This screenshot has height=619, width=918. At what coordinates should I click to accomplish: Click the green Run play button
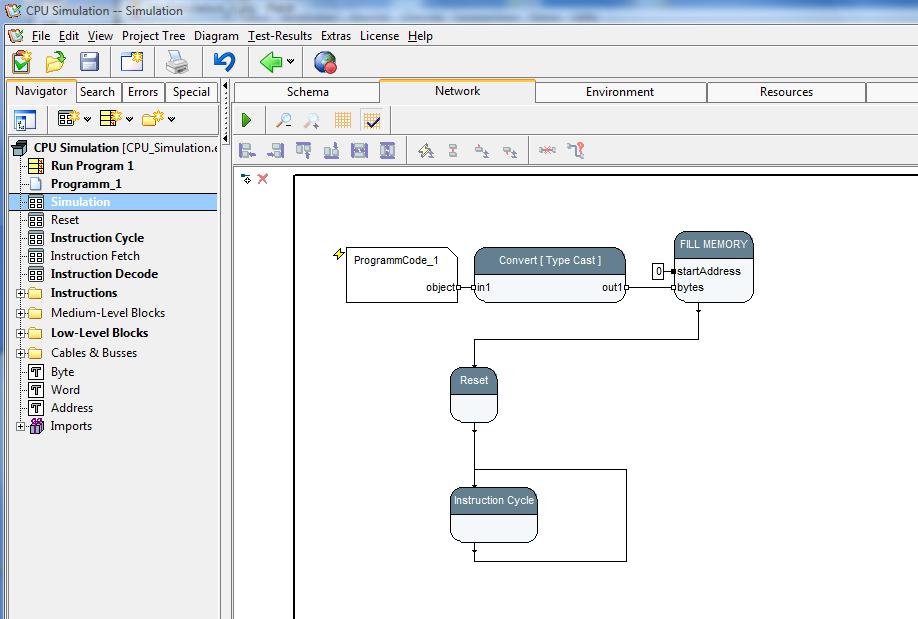point(246,120)
